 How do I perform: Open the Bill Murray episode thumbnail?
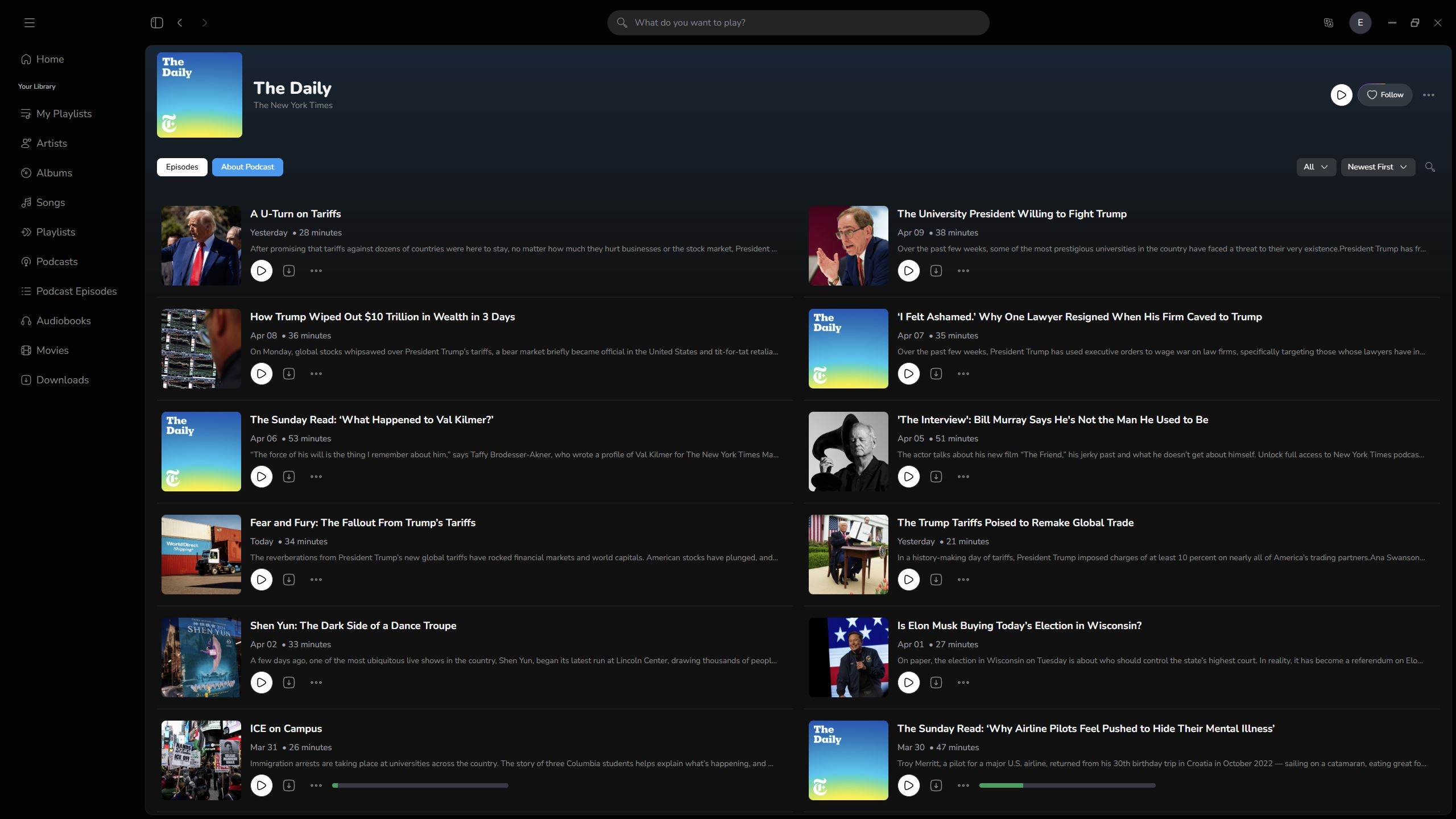(x=849, y=452)
